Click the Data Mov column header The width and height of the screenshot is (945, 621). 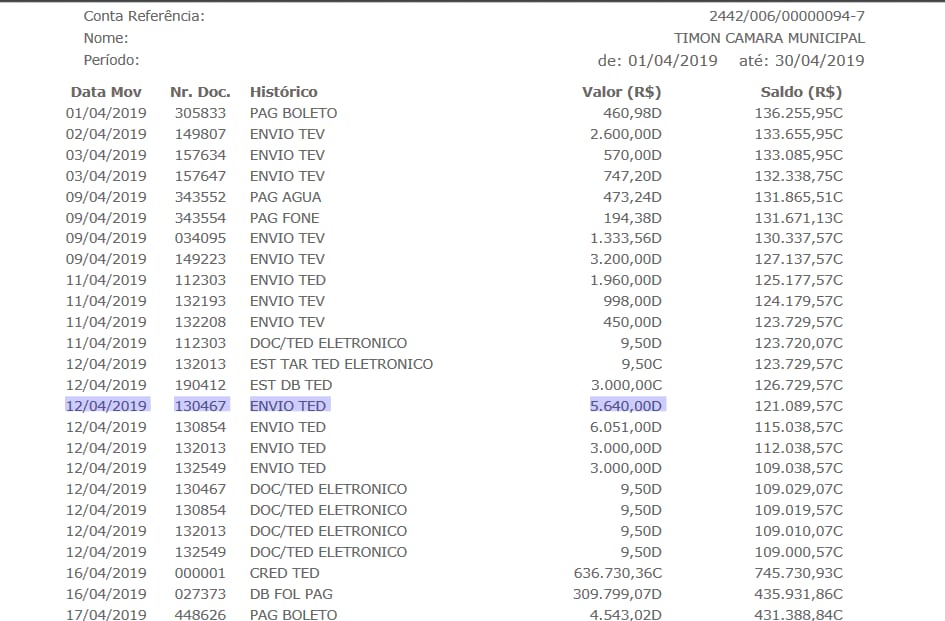coord(106,92)
